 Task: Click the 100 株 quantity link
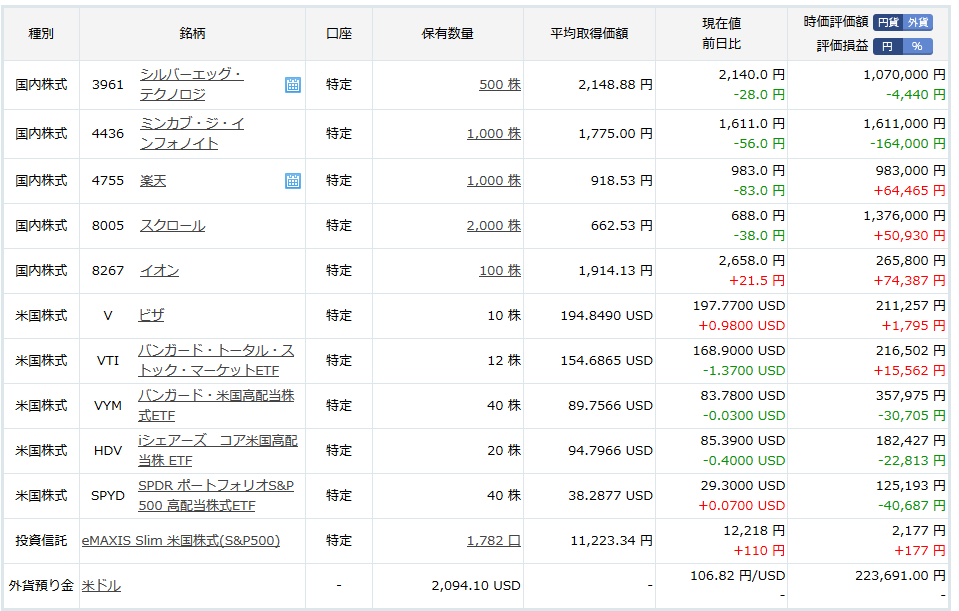(x=500, y=270)
